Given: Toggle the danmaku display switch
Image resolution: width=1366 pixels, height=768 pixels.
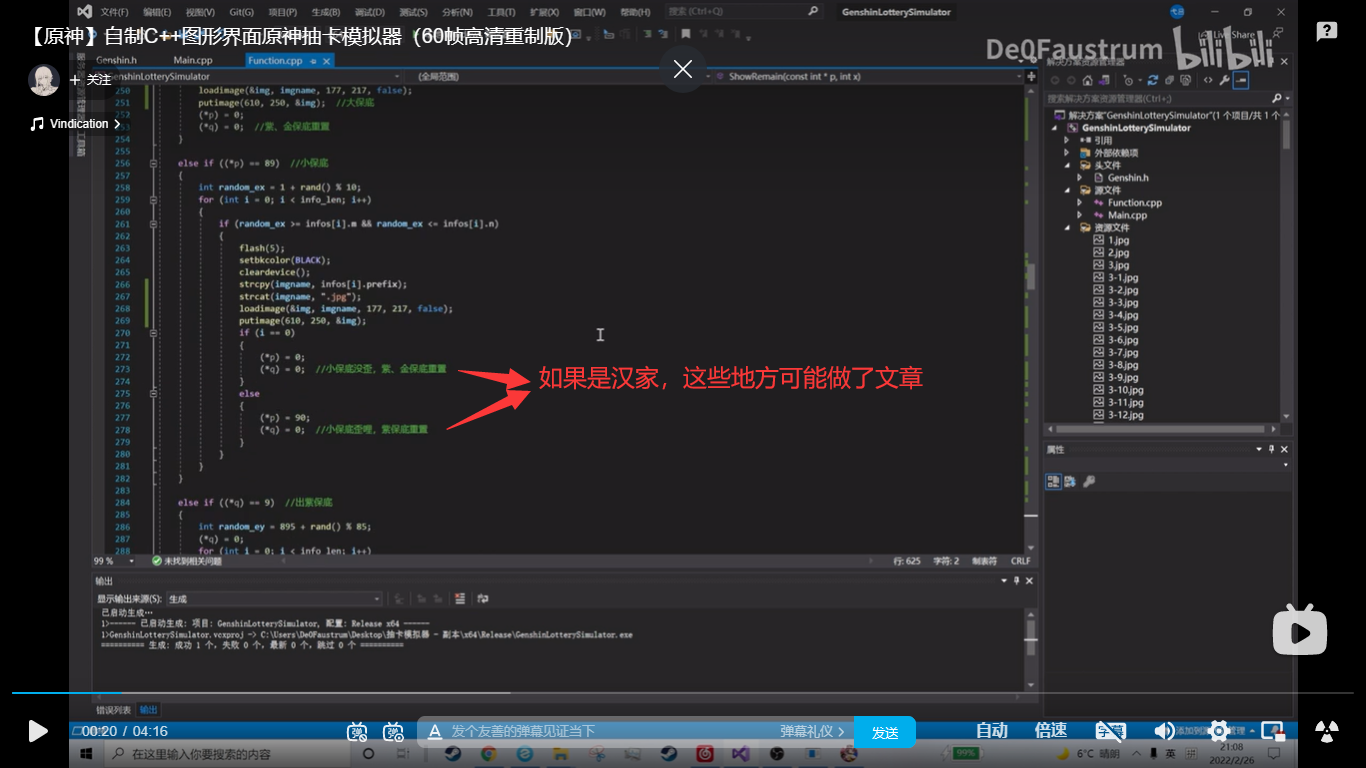Looking at the screenshot, I should tap(358, 732).
